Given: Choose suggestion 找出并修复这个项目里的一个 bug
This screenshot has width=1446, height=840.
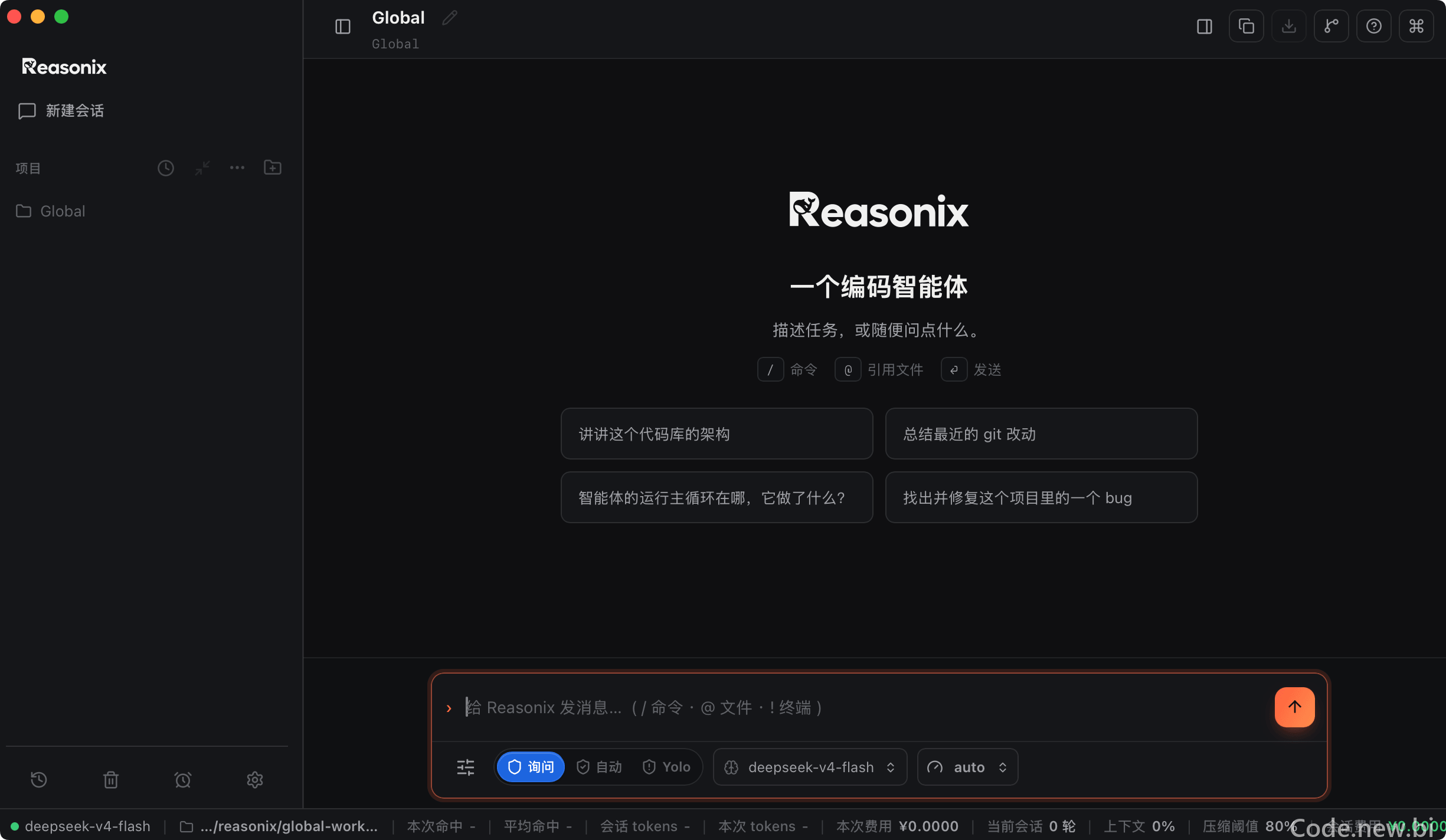Looking at the screenshot, I should click(x=1041, y=497).
